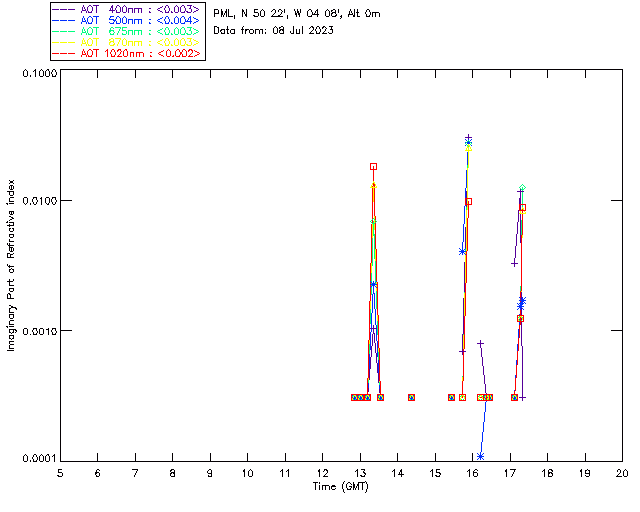The height and width of the screenshot is (512, 640).
Task: Click the 5 tick on the time axis
Action: click(60, 472)
